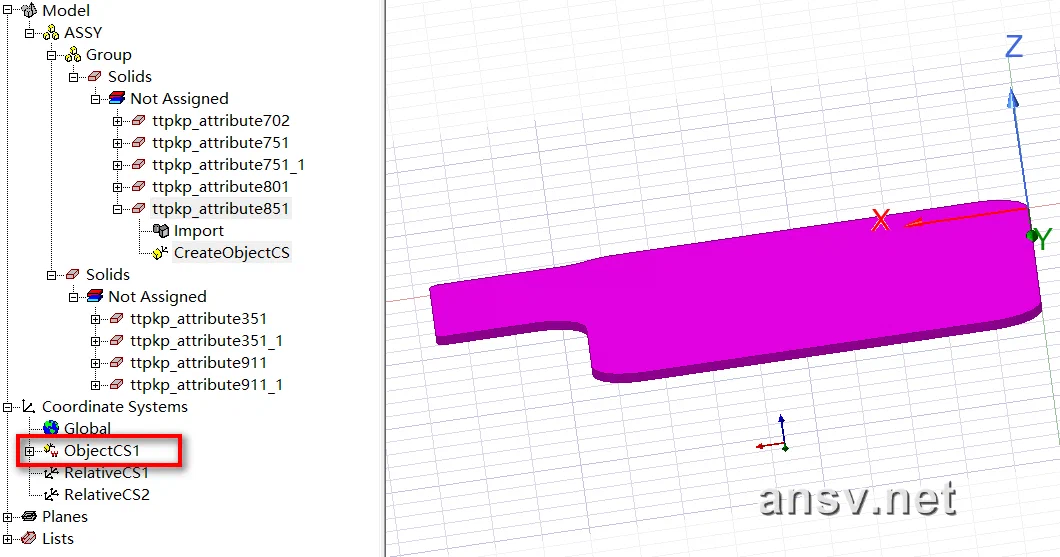Click the Global coordinate system globe icon

[x=51, y=428]
